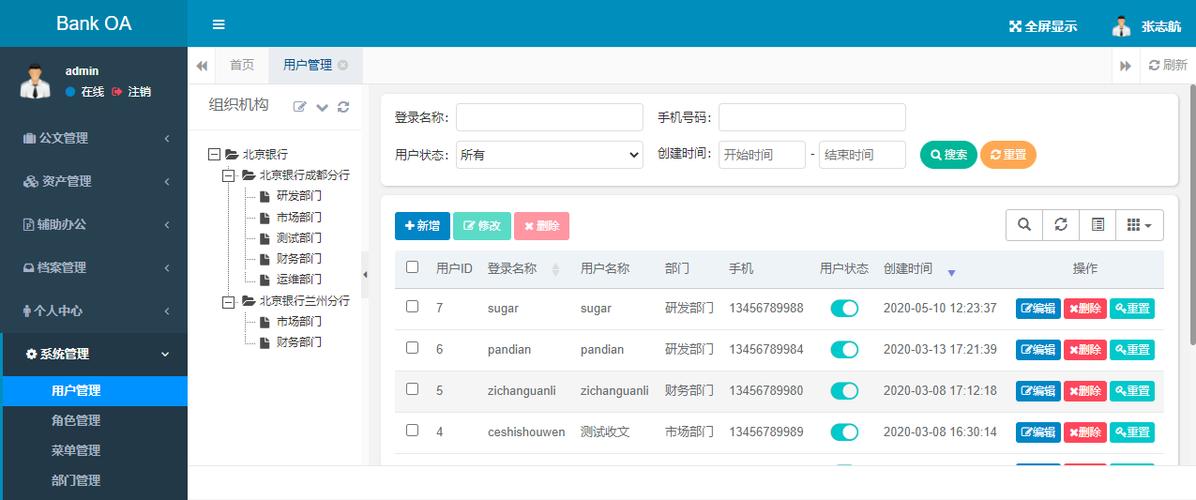The height and width of the screenshot is (500, 1196).
Task: Select 研发部门 in the organization tree
Action: [299, 196]
